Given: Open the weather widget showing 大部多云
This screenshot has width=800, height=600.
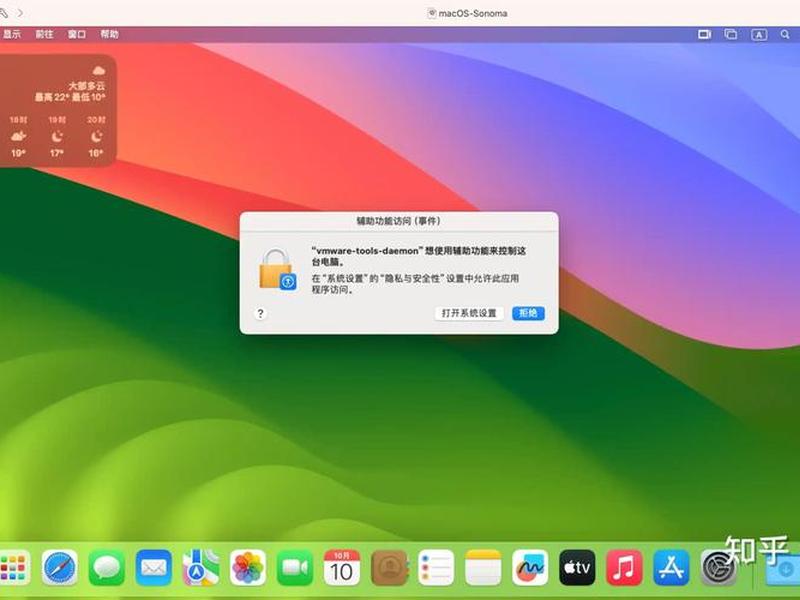Looking at the screenshot, I should pyautogui.click(x=58, y=110).
